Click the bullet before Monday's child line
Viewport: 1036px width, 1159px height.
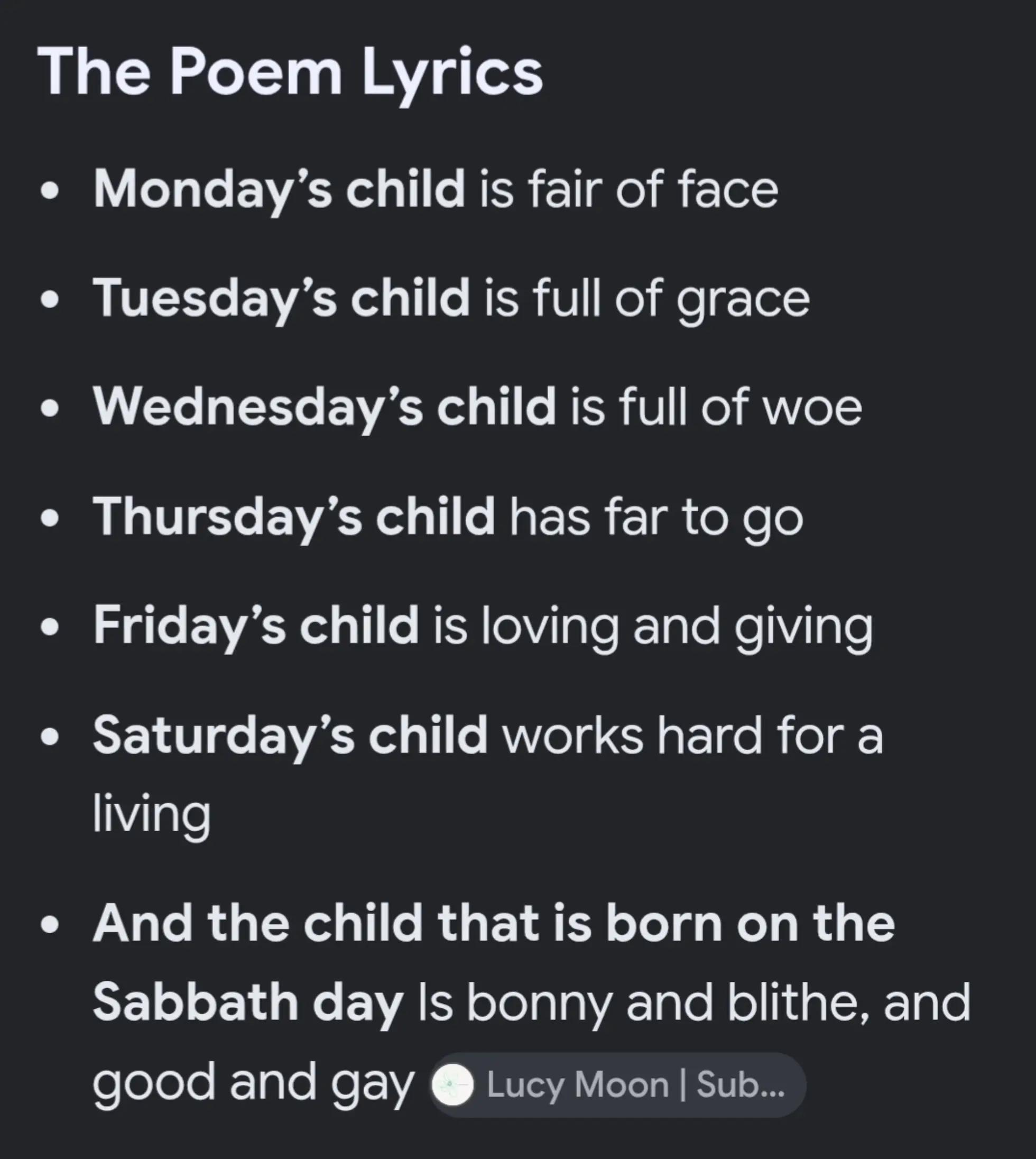click(x=50, y=191)
